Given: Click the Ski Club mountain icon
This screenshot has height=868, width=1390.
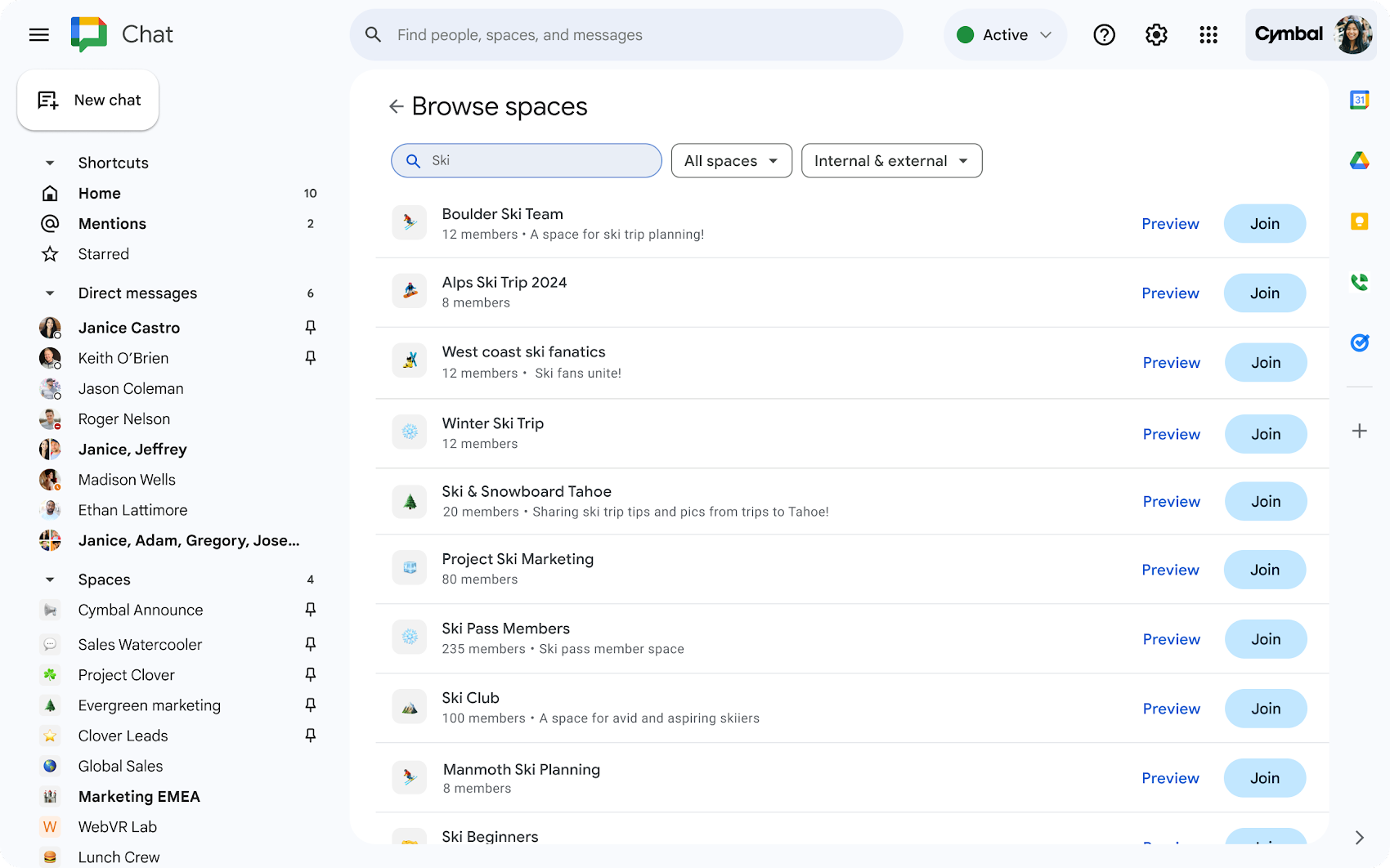Looking at the screenshot, I should pos(410,707).
